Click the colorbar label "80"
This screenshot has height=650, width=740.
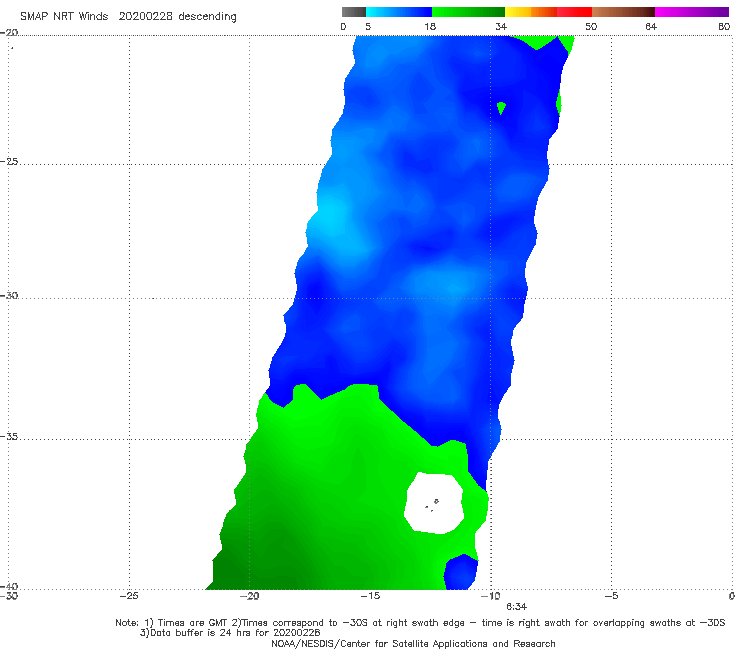(x=724, y=26)
